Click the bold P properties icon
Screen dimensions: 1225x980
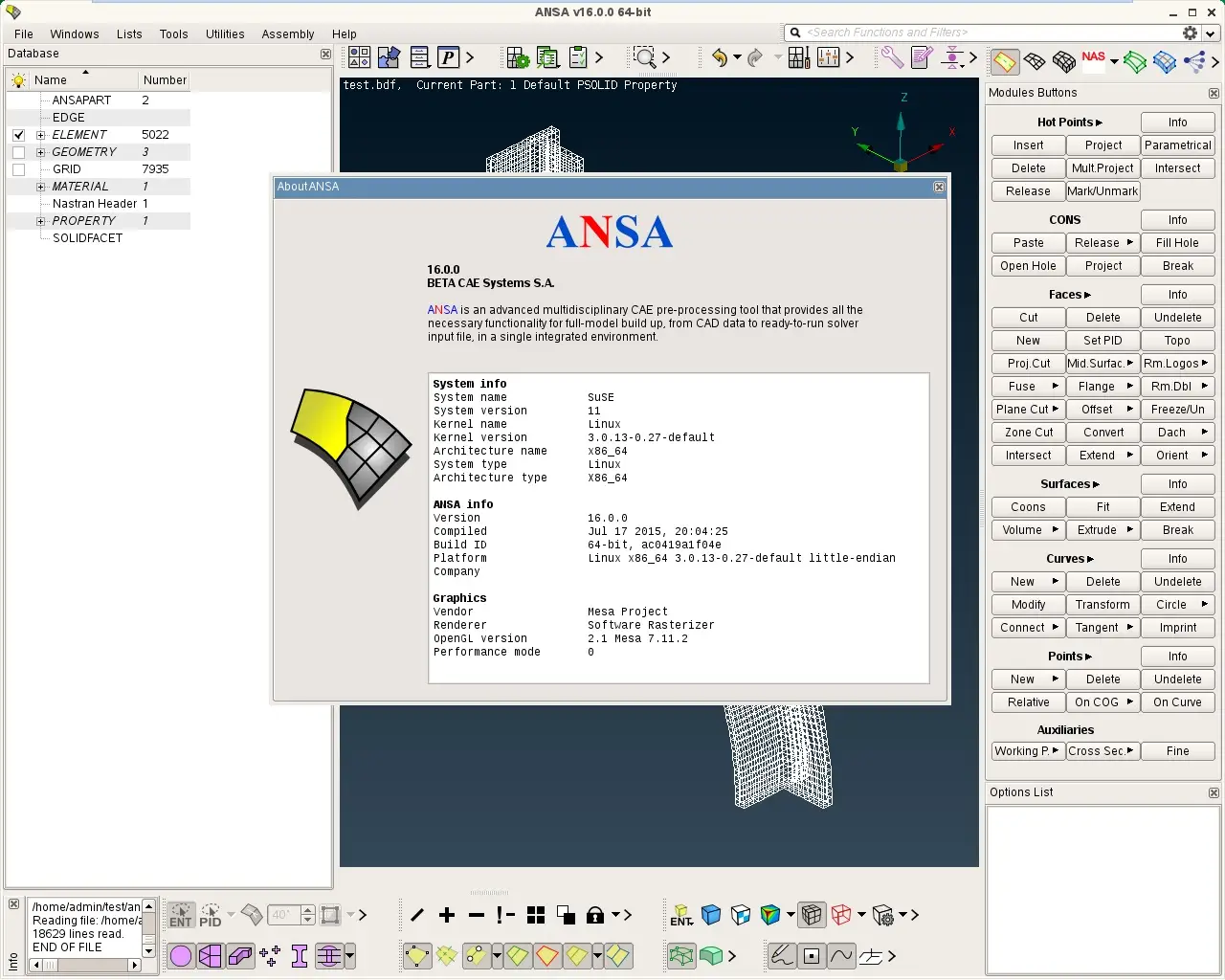coord(449,58)
